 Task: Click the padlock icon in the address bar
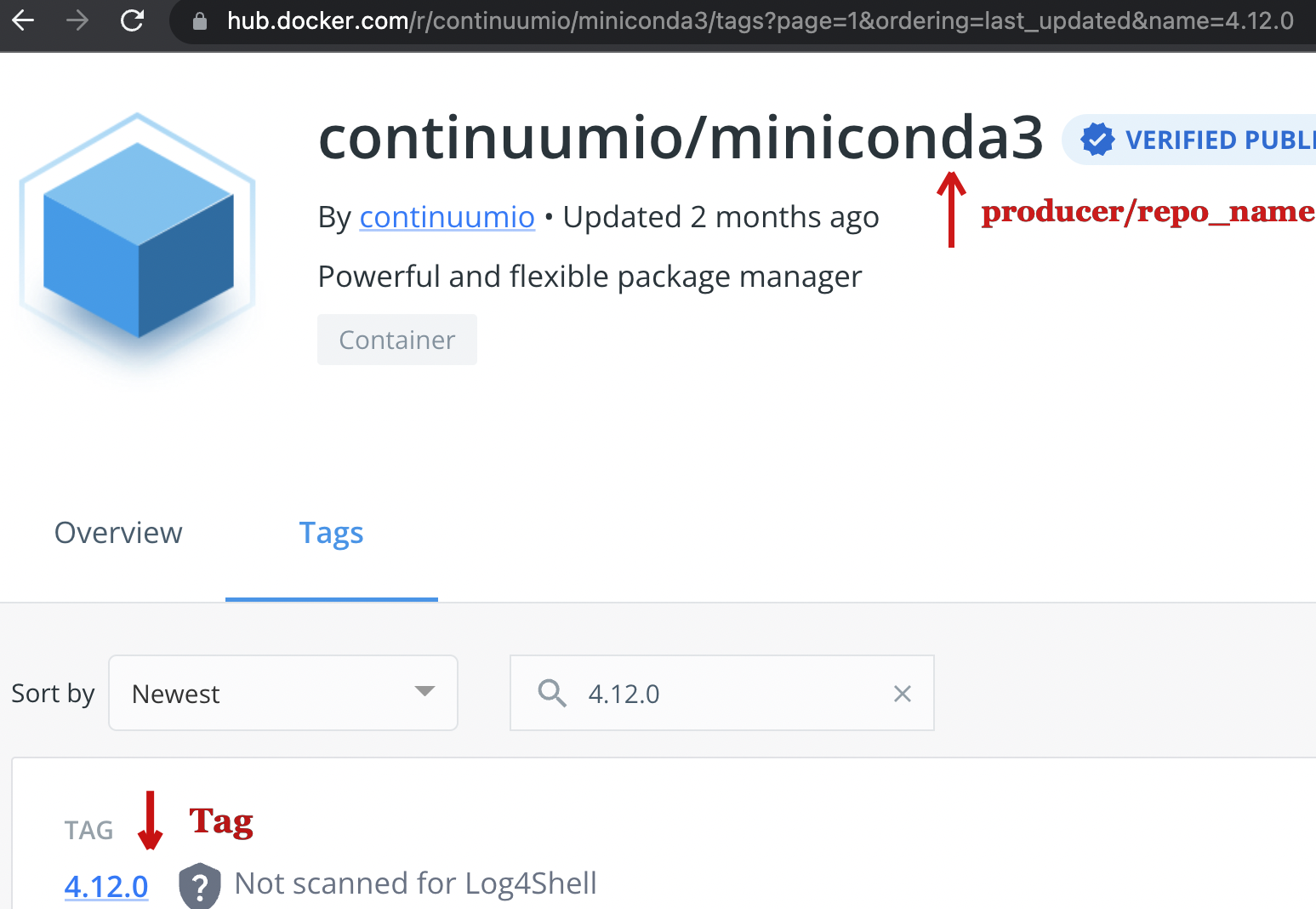(x=200, y=21)
